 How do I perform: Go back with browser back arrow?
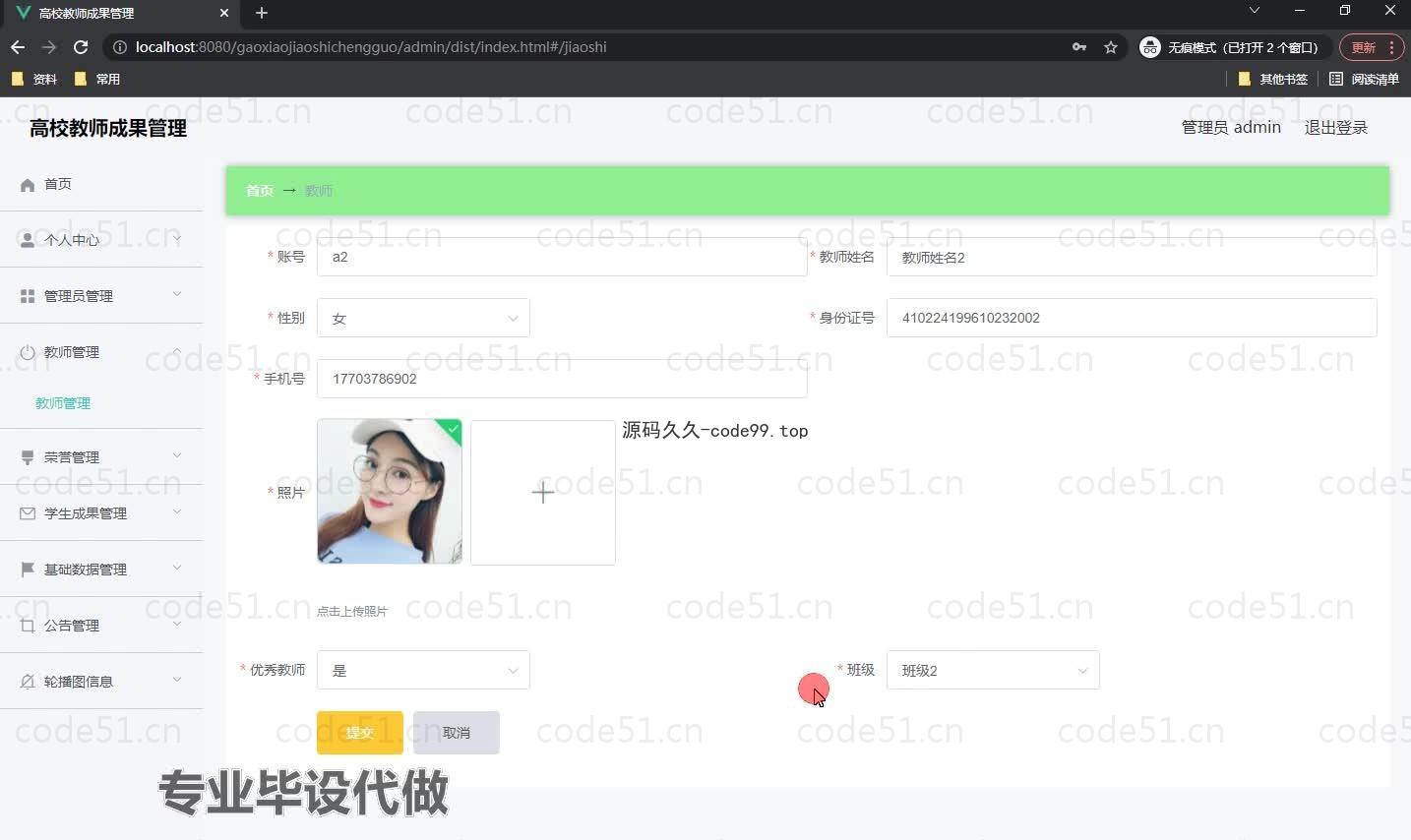[x=18, y=47]
